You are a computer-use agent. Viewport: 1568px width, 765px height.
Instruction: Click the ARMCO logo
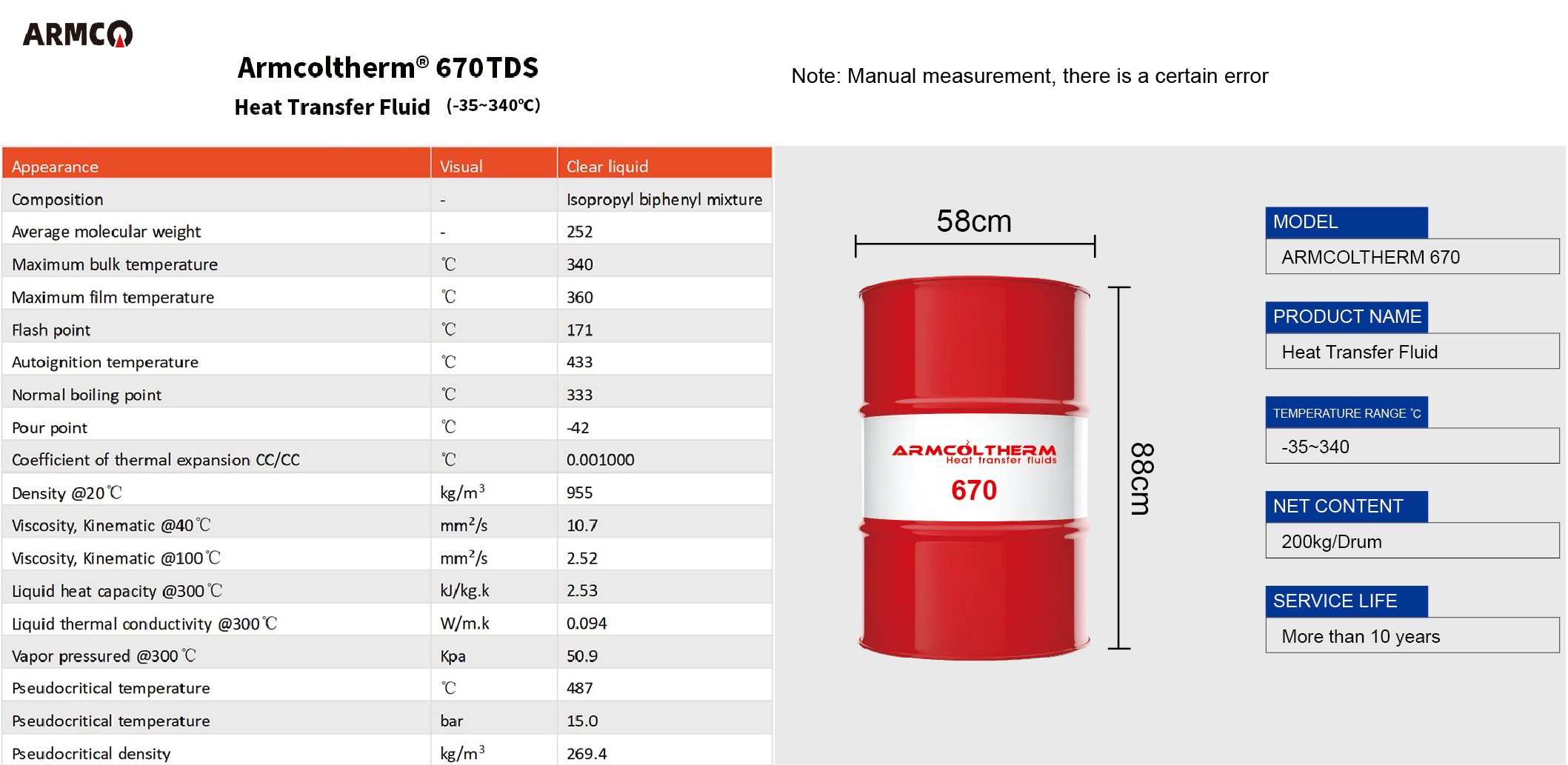(78, 34)
